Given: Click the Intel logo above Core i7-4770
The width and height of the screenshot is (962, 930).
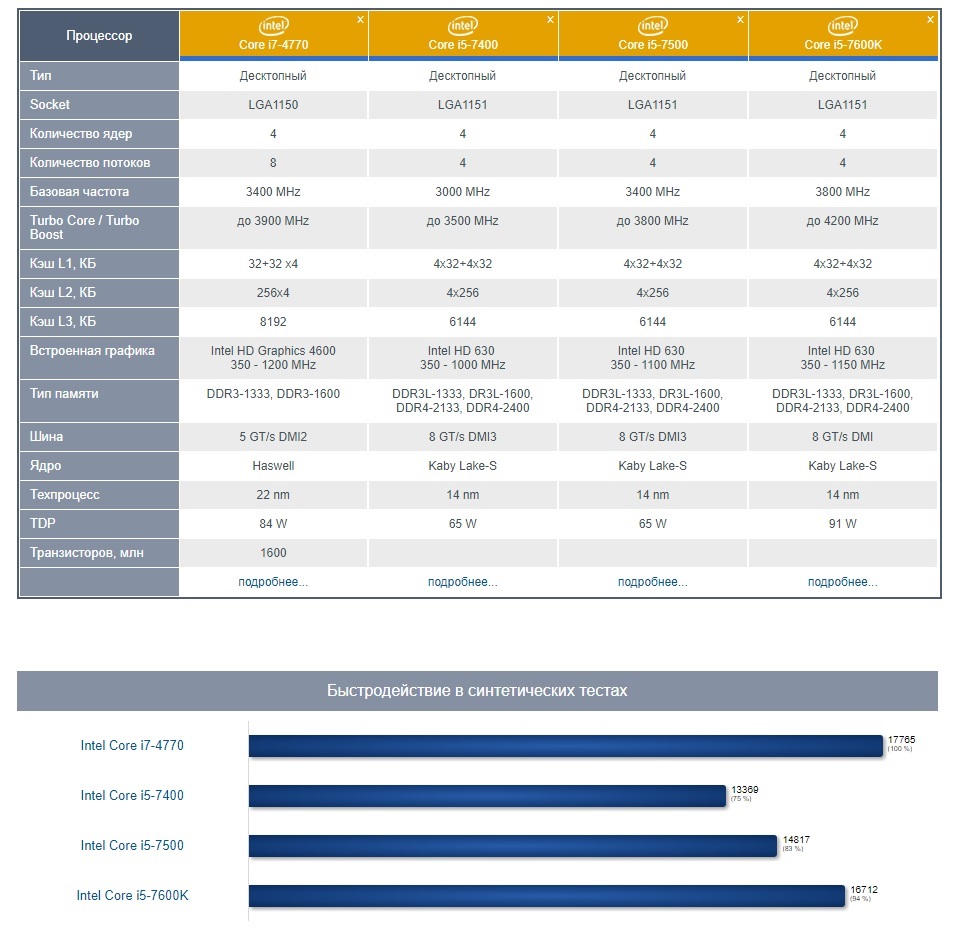Looking at the screenshot, I should (x=273, y=26).
